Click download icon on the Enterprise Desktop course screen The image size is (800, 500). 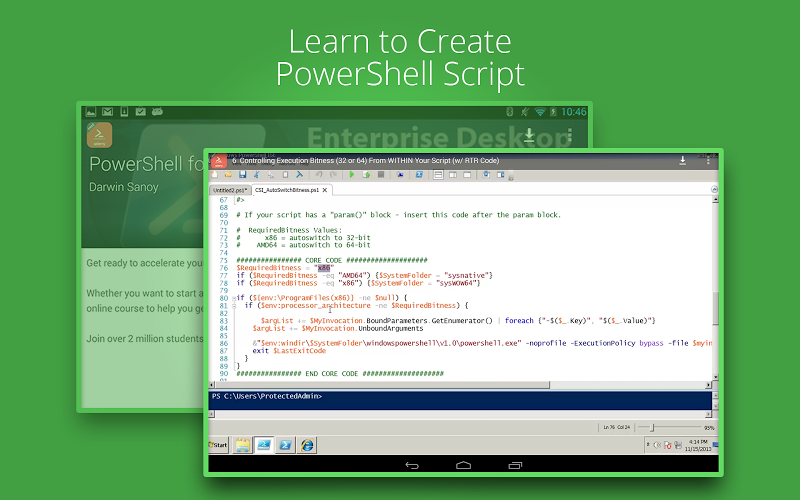[529, 135]
